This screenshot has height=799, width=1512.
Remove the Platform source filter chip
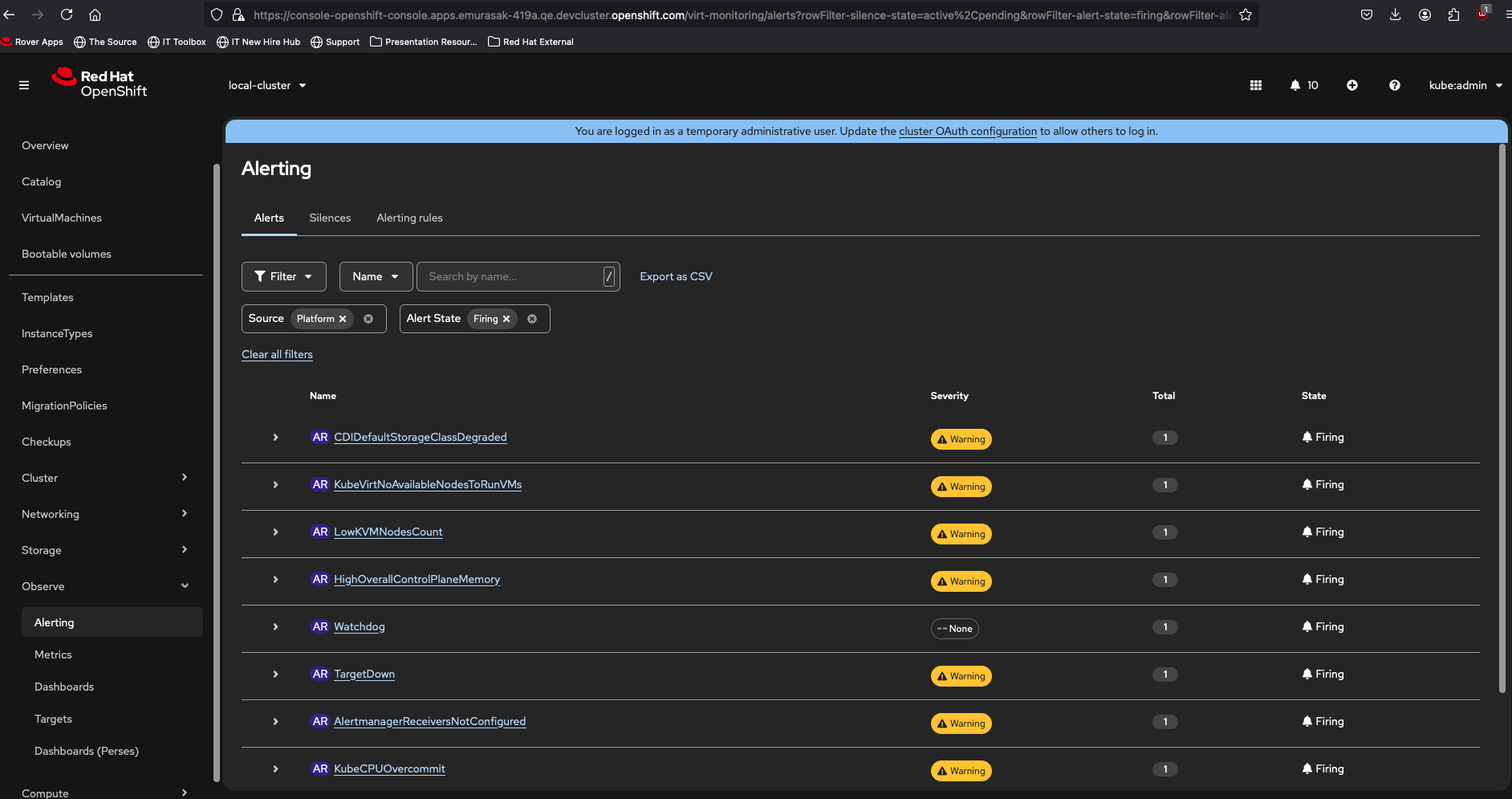(x=343, y=319)
